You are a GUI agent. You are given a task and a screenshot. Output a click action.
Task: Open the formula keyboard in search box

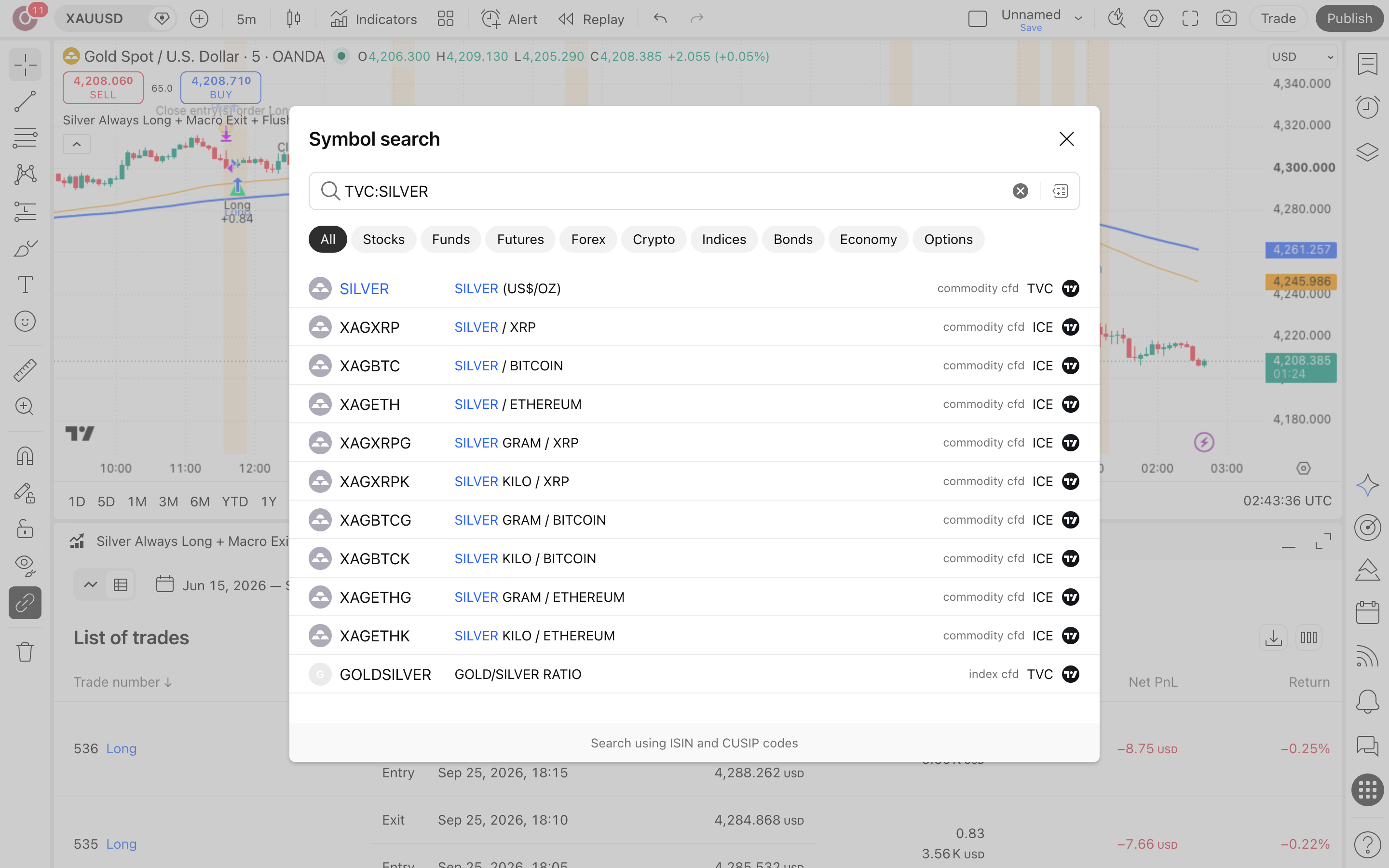pos(1060,191)
